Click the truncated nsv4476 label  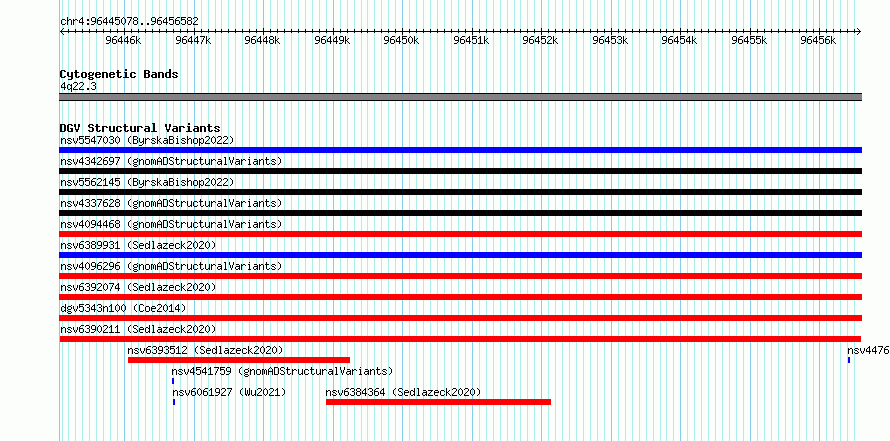coord(868,350)
